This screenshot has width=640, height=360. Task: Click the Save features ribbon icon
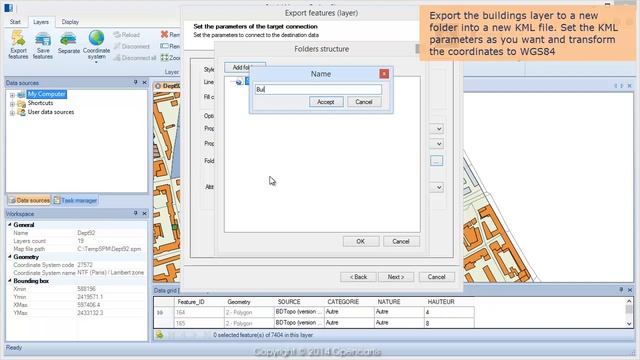coord(43,45)
